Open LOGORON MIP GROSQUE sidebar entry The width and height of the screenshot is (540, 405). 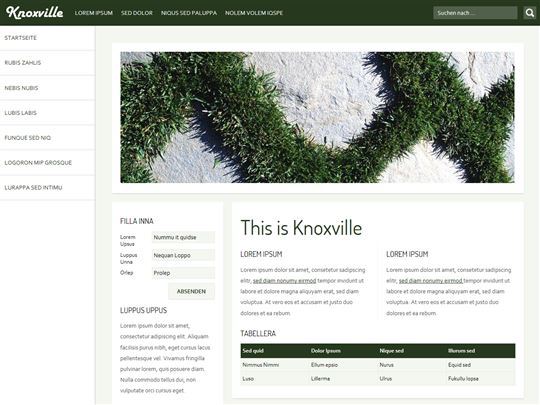tap(48, 163)
